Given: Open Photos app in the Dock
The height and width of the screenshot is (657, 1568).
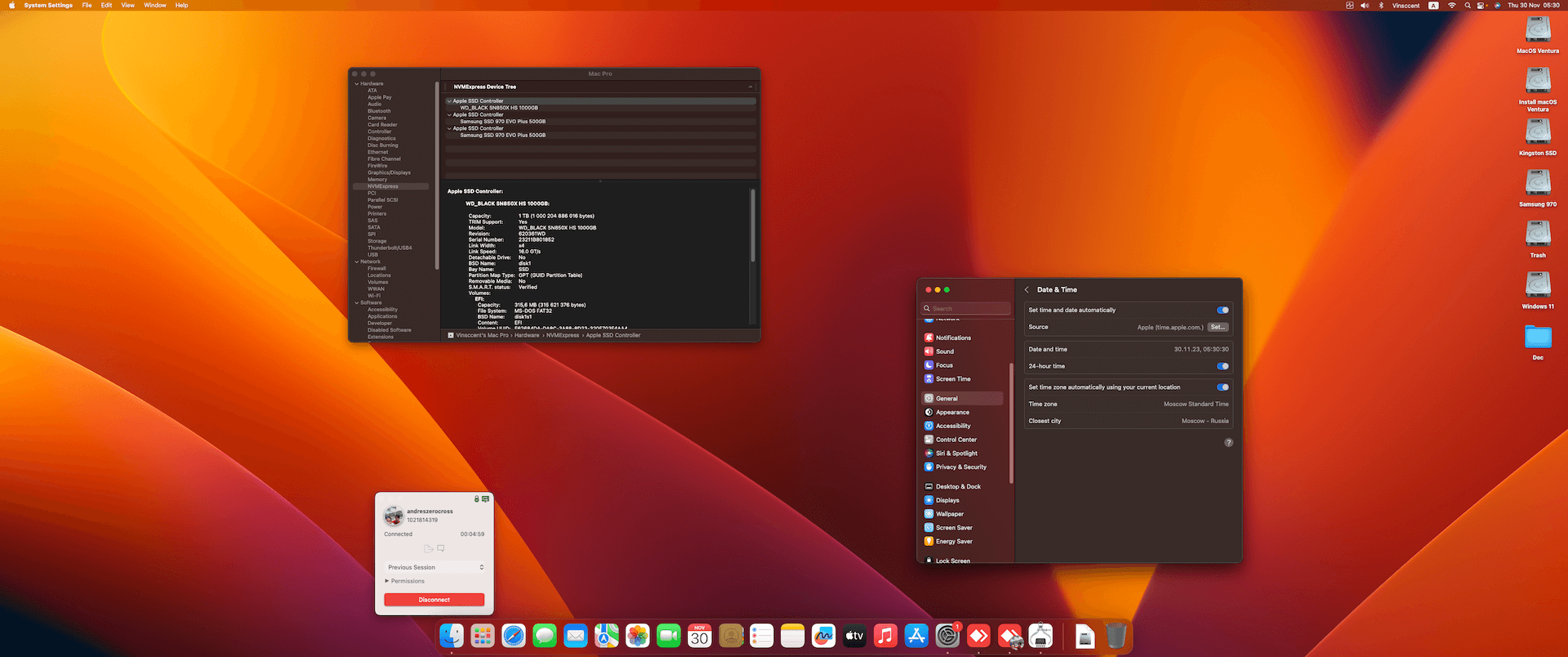Looking at the screenshot, I should (x=637, y=636).
